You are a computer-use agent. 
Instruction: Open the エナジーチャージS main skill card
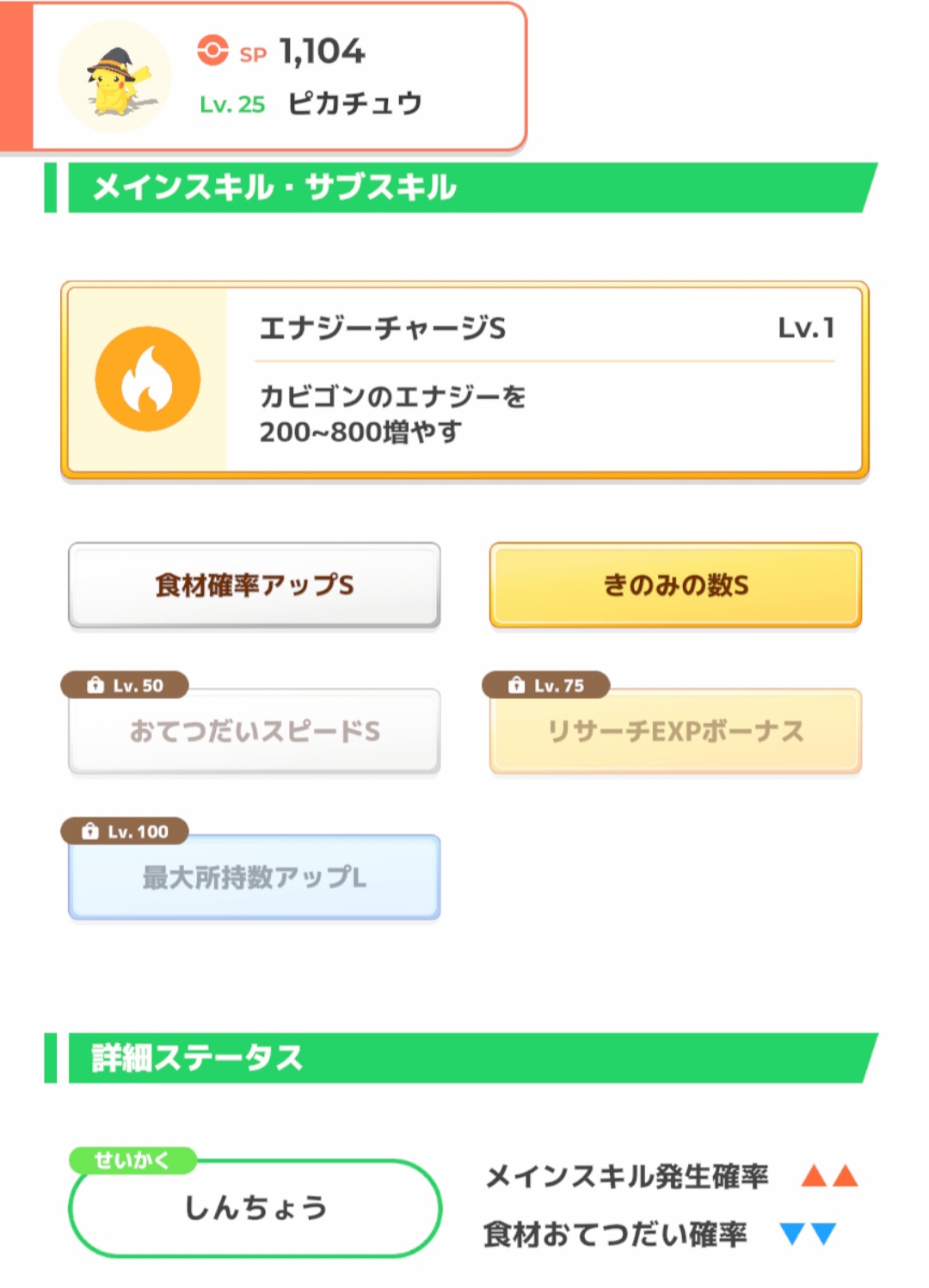coord(464,379)
